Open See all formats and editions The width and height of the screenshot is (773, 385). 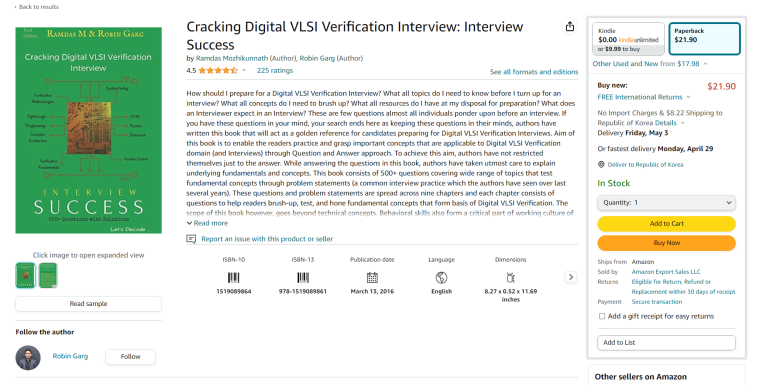[x=534, y=72]
